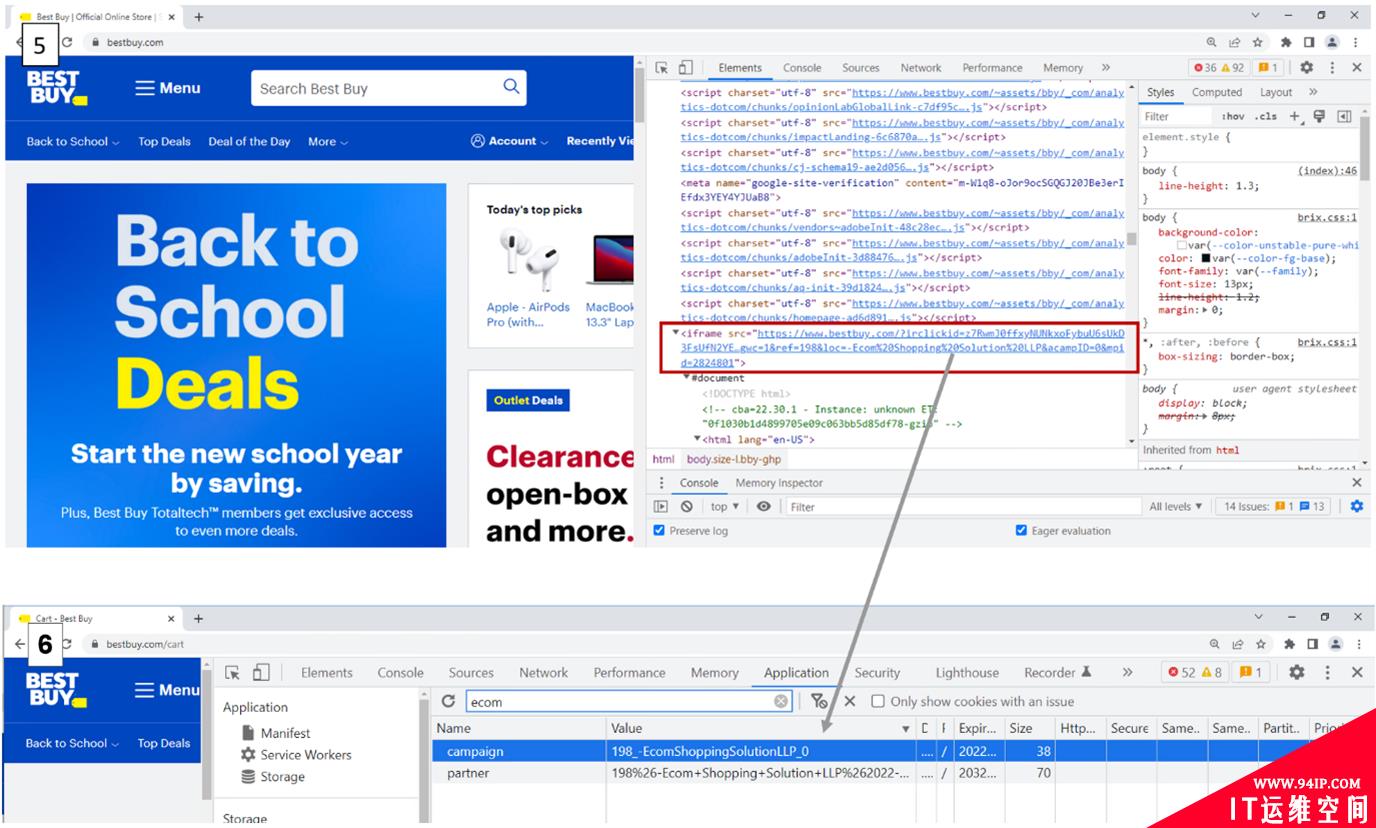Switch to Network tab in top DevTools
The image size is (1376, 828).
coord(921,68)
